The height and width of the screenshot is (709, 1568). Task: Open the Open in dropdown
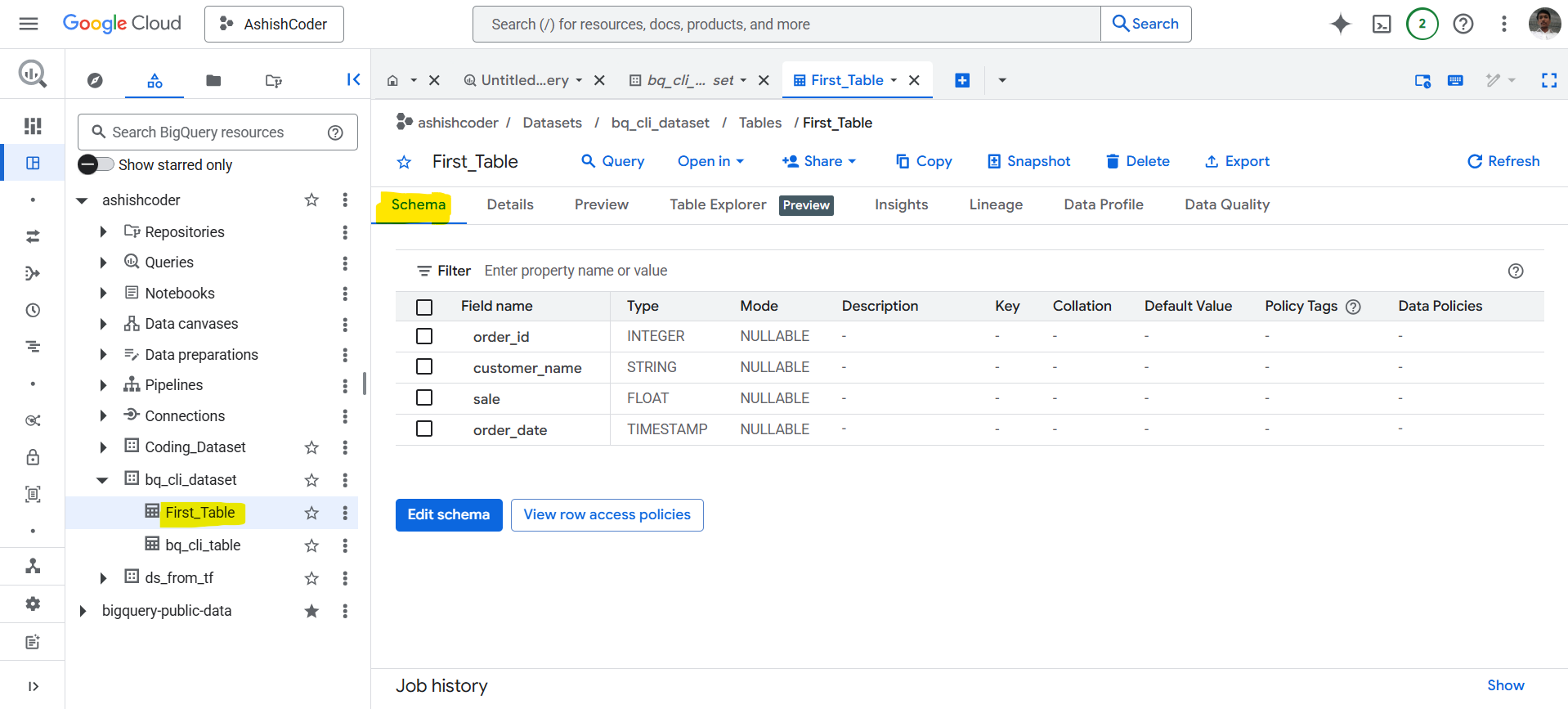coord(710,162)
